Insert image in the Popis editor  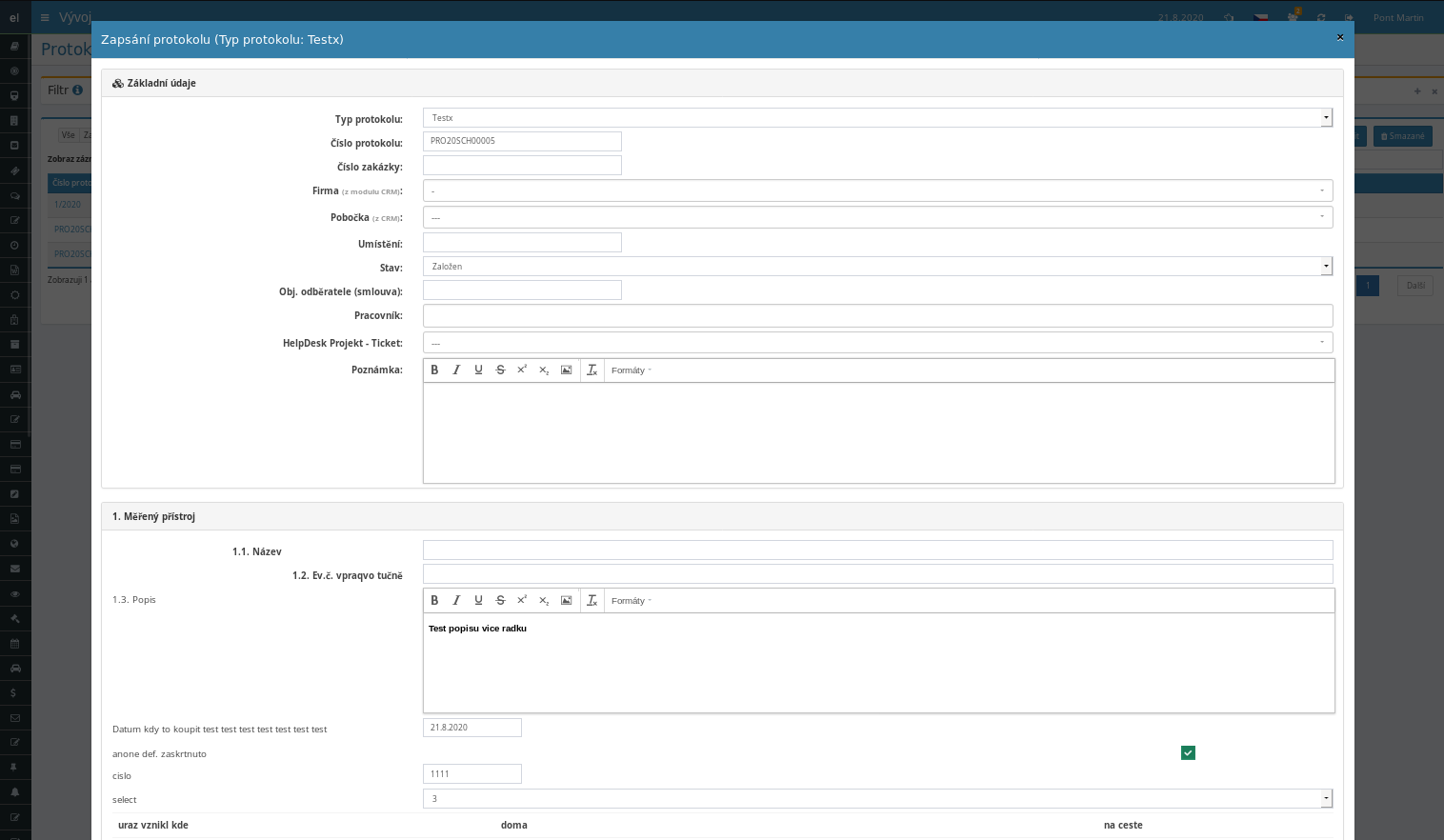pyautogui.click(x=566, y=601)
